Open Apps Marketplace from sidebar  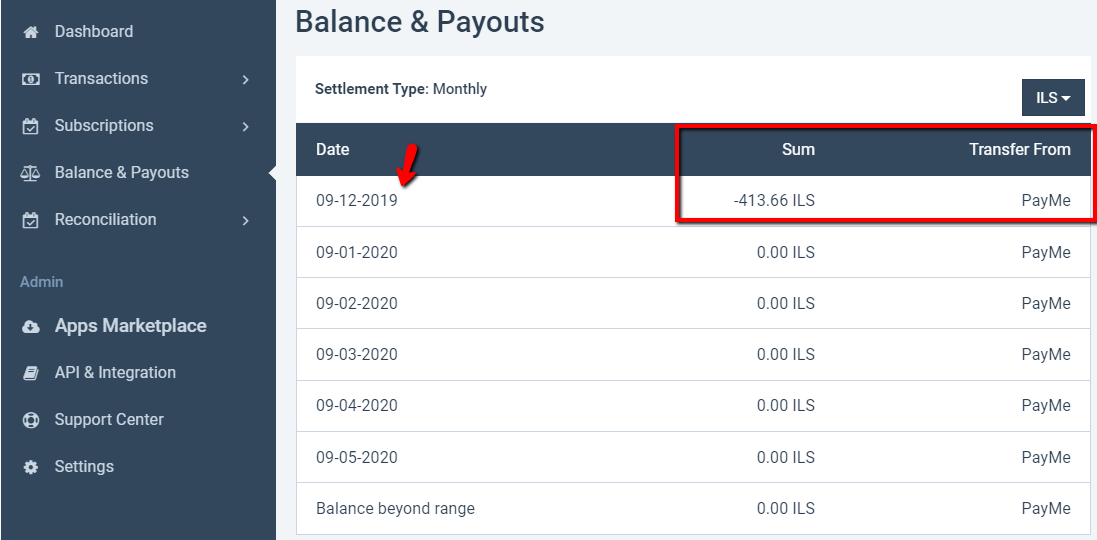(130, 326)
